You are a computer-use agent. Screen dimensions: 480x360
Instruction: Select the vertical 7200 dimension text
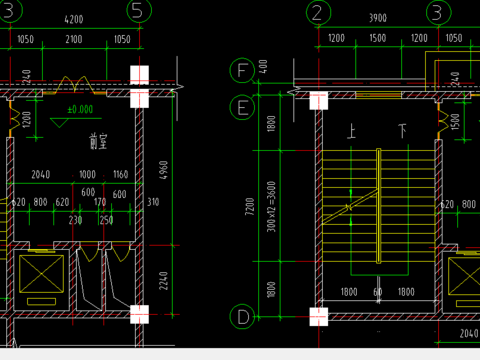coord(250,206)
